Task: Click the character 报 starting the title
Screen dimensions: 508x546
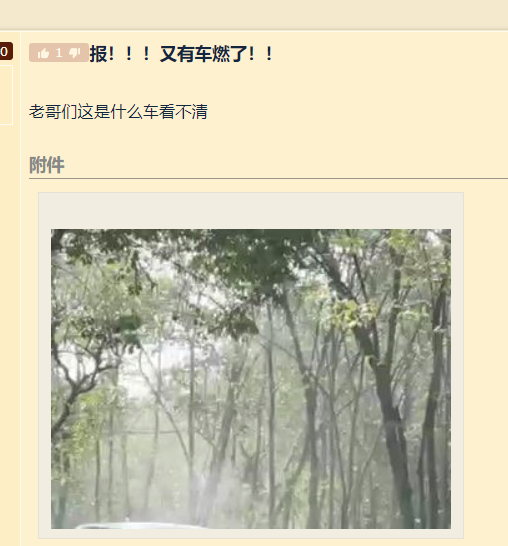Action: tap(99, 54)
